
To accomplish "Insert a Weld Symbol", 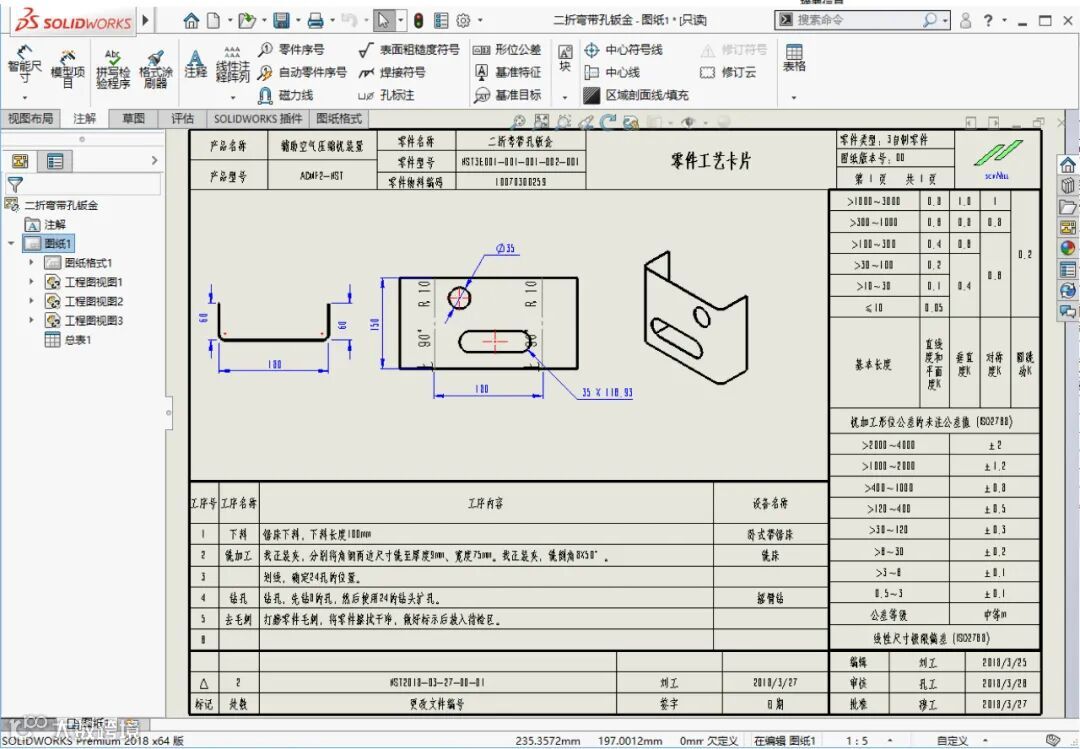I will (x=392, y=72).
